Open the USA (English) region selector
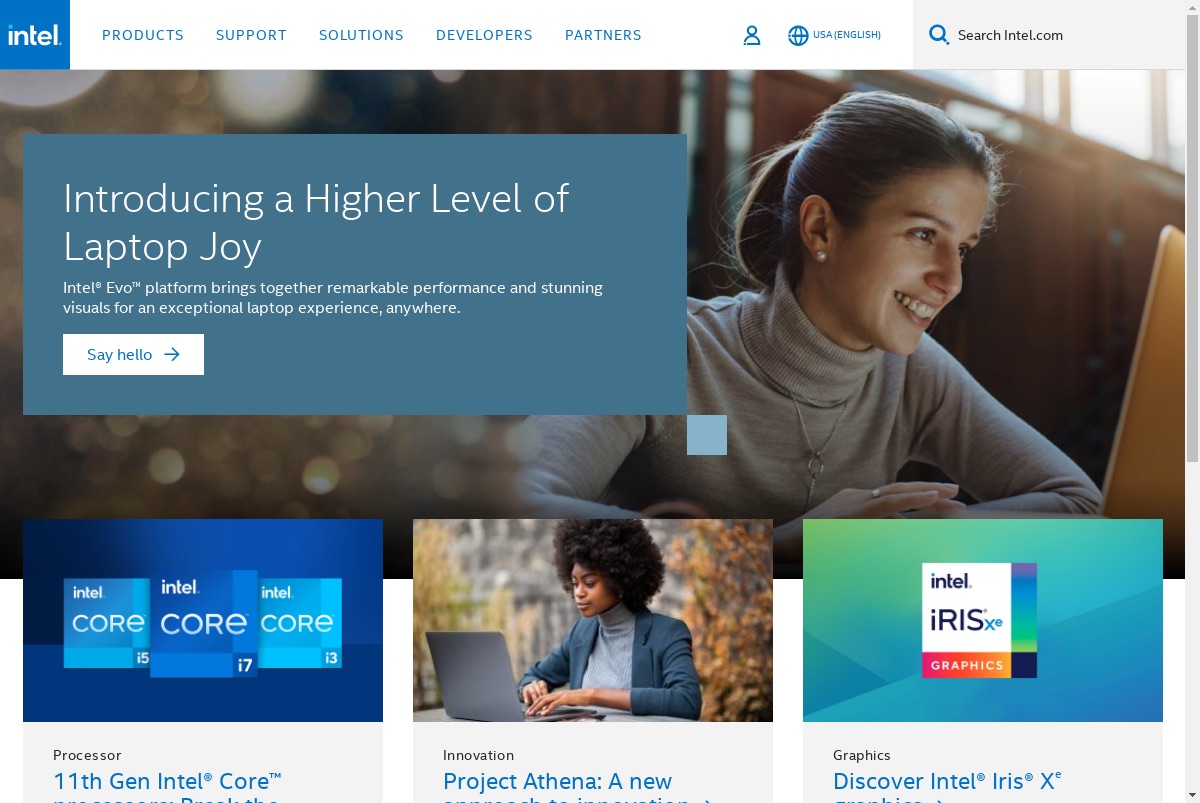The height and width of the screenshot is (803, 1200). [846, 35]
